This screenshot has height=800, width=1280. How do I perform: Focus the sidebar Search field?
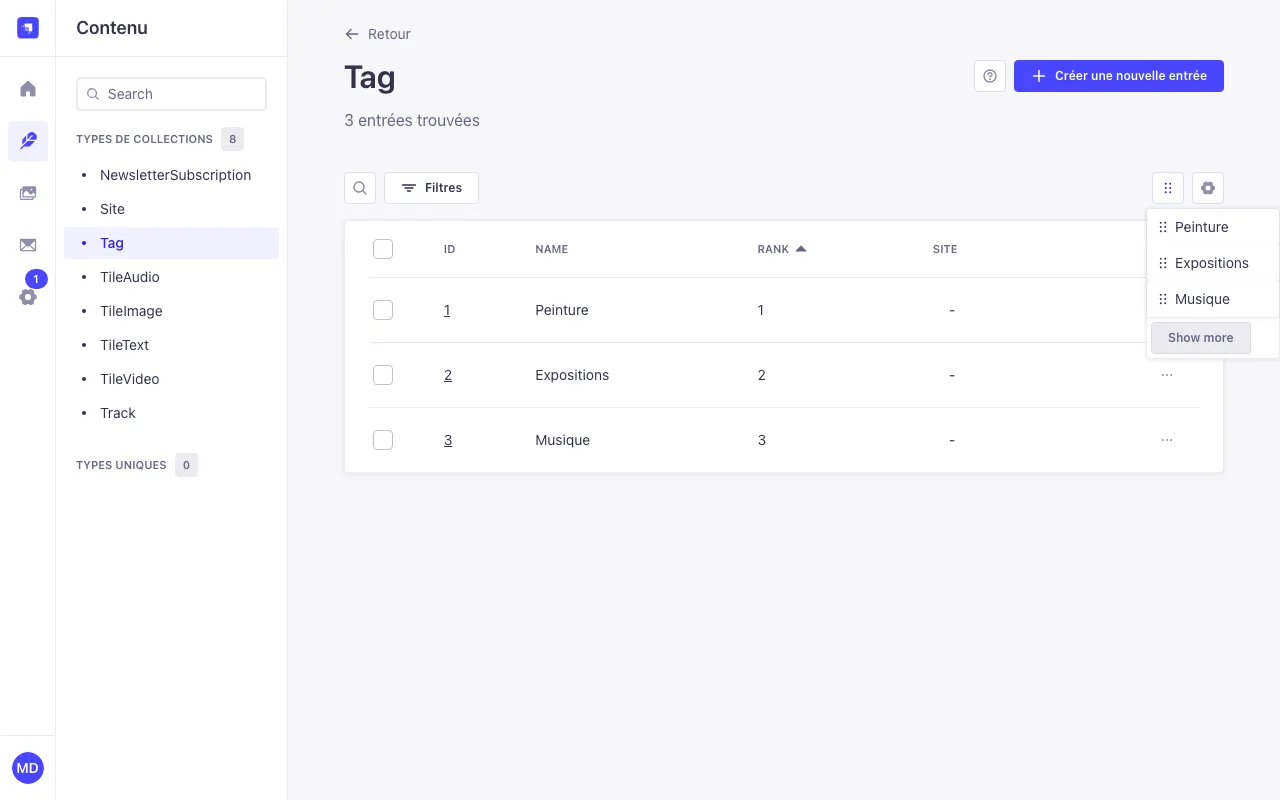pos(171,94)
